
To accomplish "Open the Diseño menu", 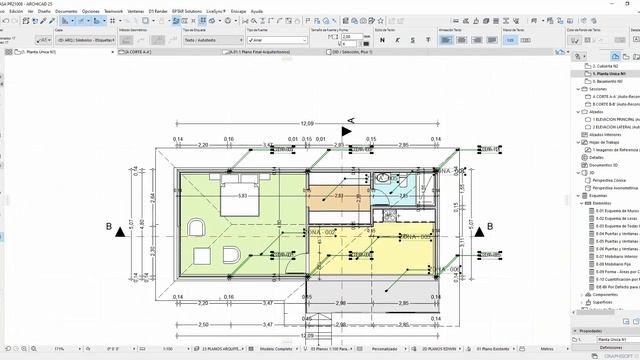I will pos(44,11).
